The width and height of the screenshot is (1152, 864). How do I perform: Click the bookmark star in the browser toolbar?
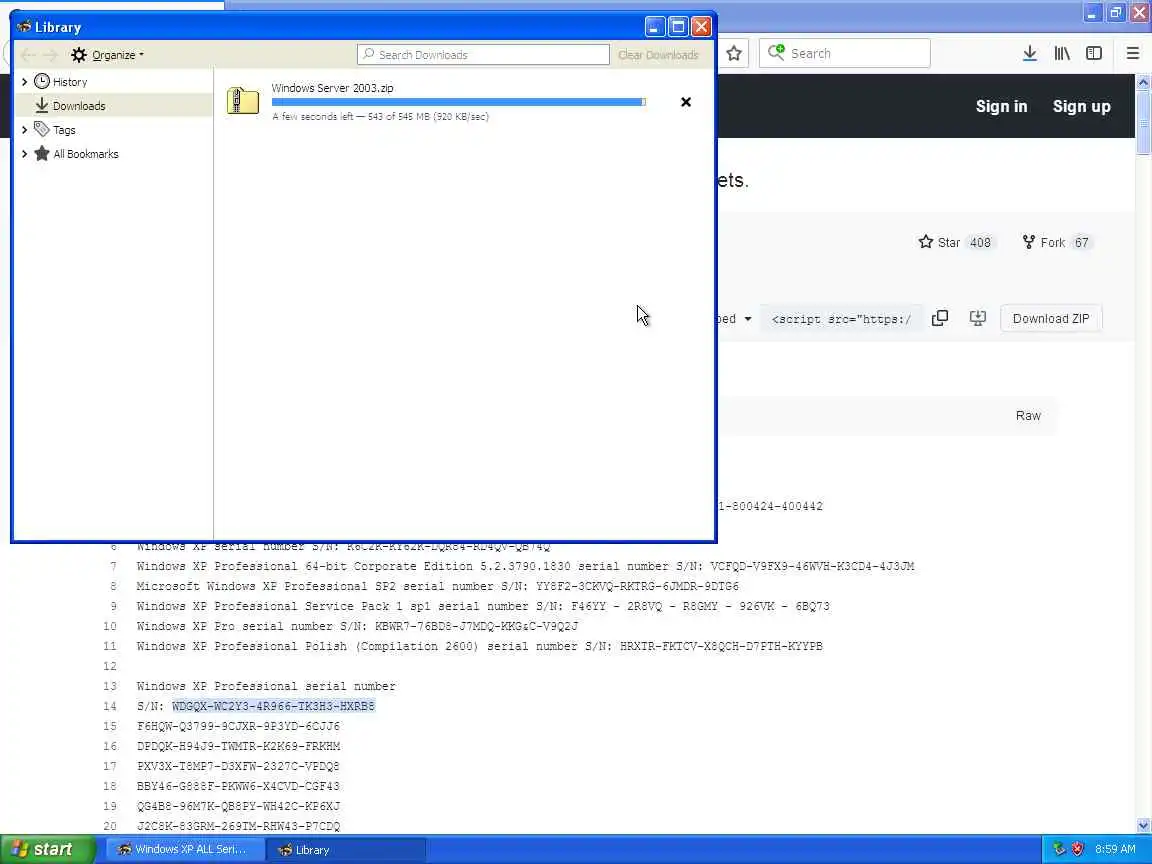pos(734,54)
